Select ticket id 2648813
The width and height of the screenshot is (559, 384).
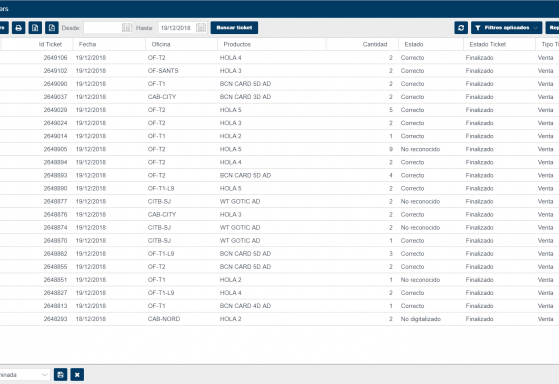coord(55,306)
